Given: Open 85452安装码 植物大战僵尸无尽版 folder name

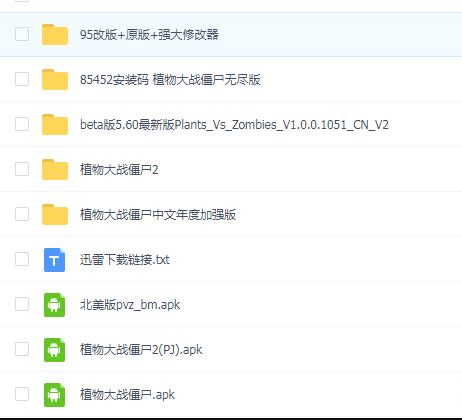Looking at the screenshot, I should coord(170,80).
